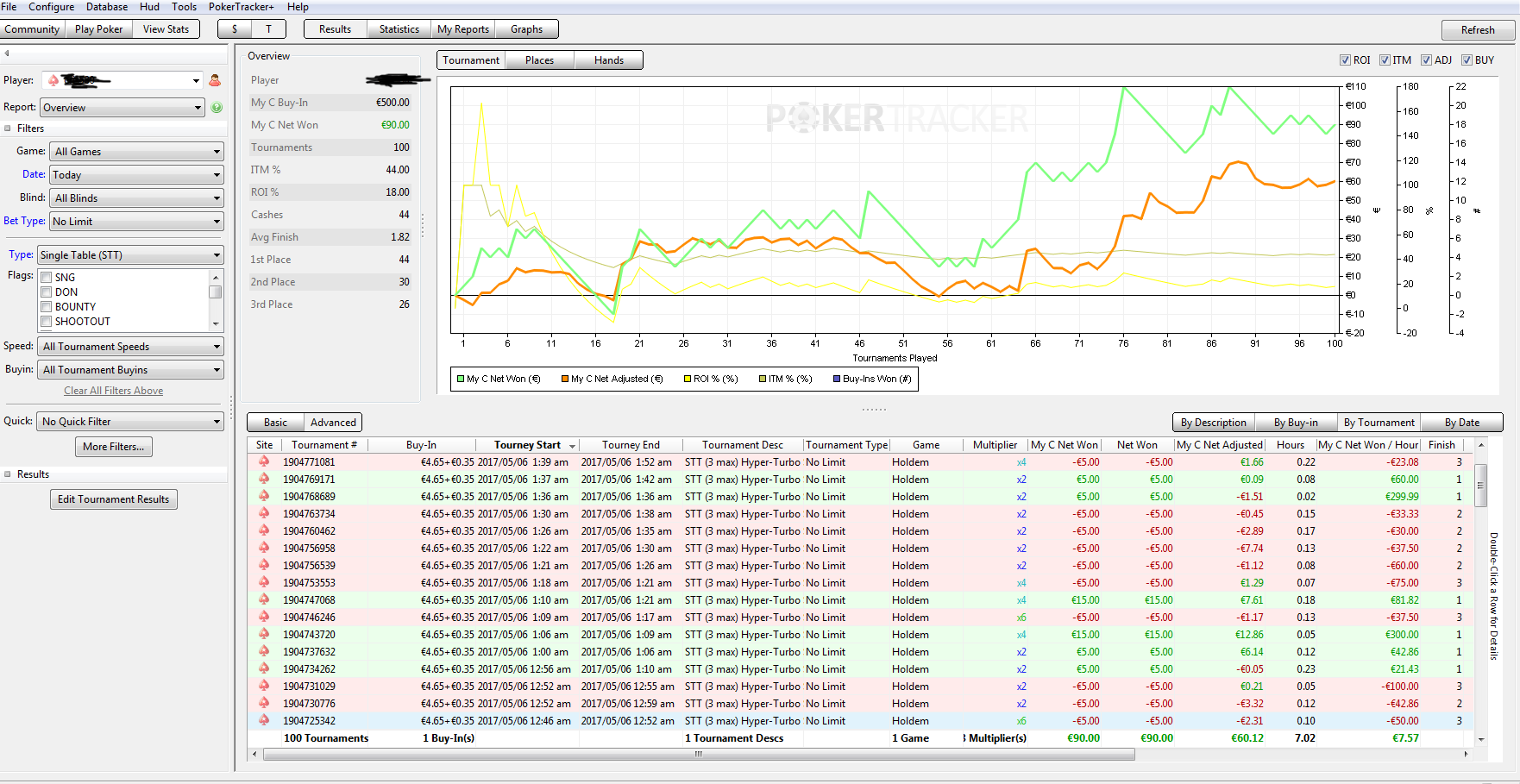Click site icon for tournament 1904760462
1520x784 pixels.
point(264,530)
